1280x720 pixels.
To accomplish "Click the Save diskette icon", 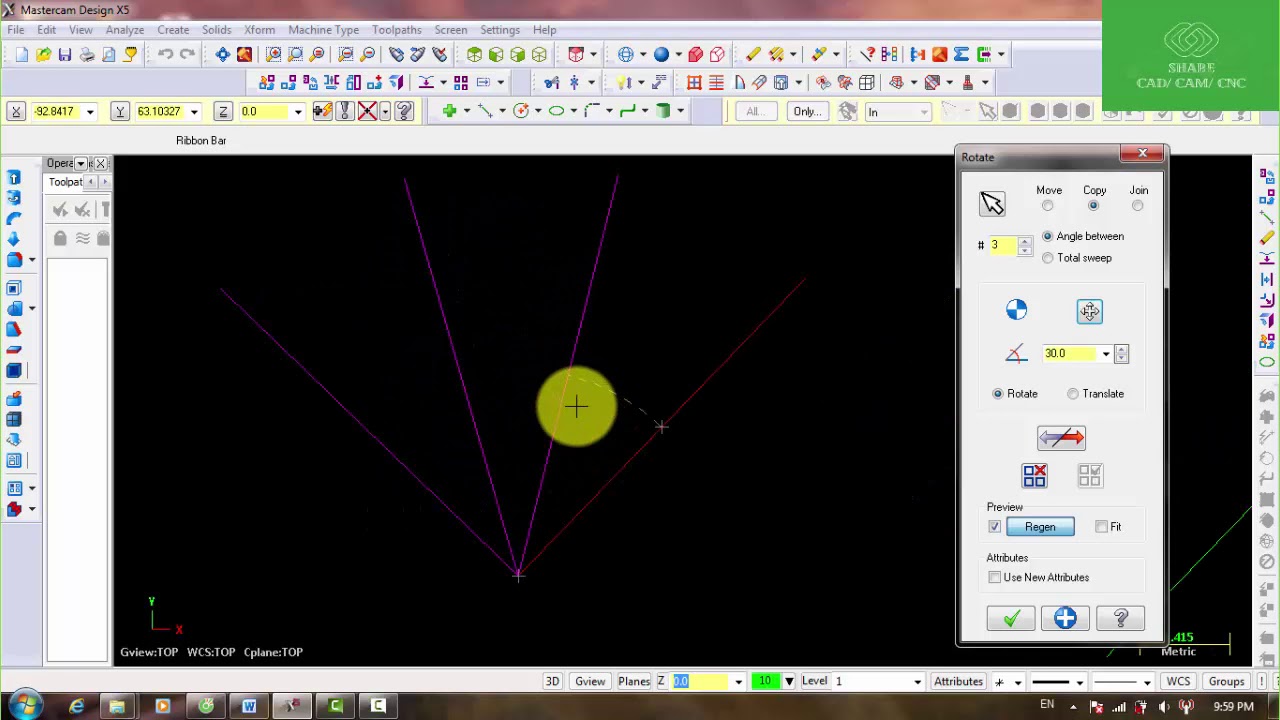I will pyautogui.click(x=65, y=54).
